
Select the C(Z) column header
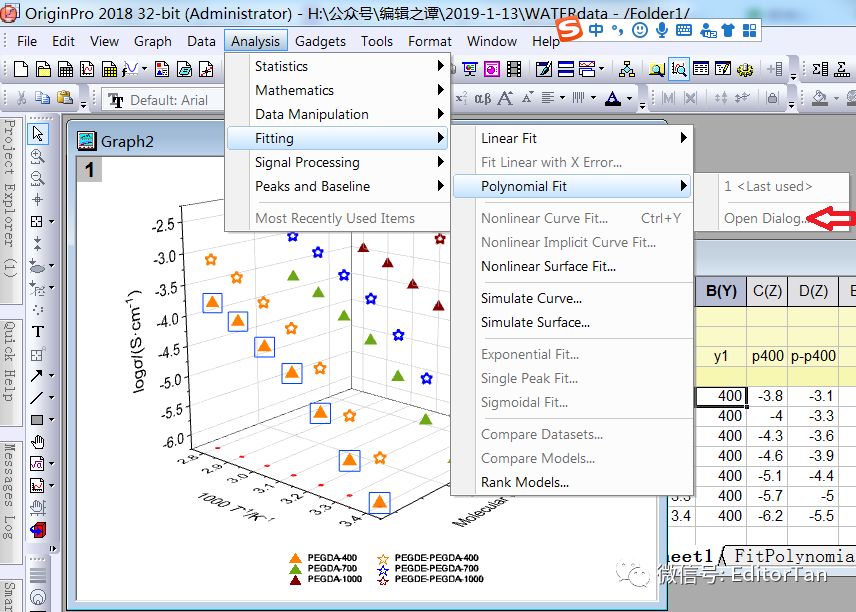[x=767, y=291]
